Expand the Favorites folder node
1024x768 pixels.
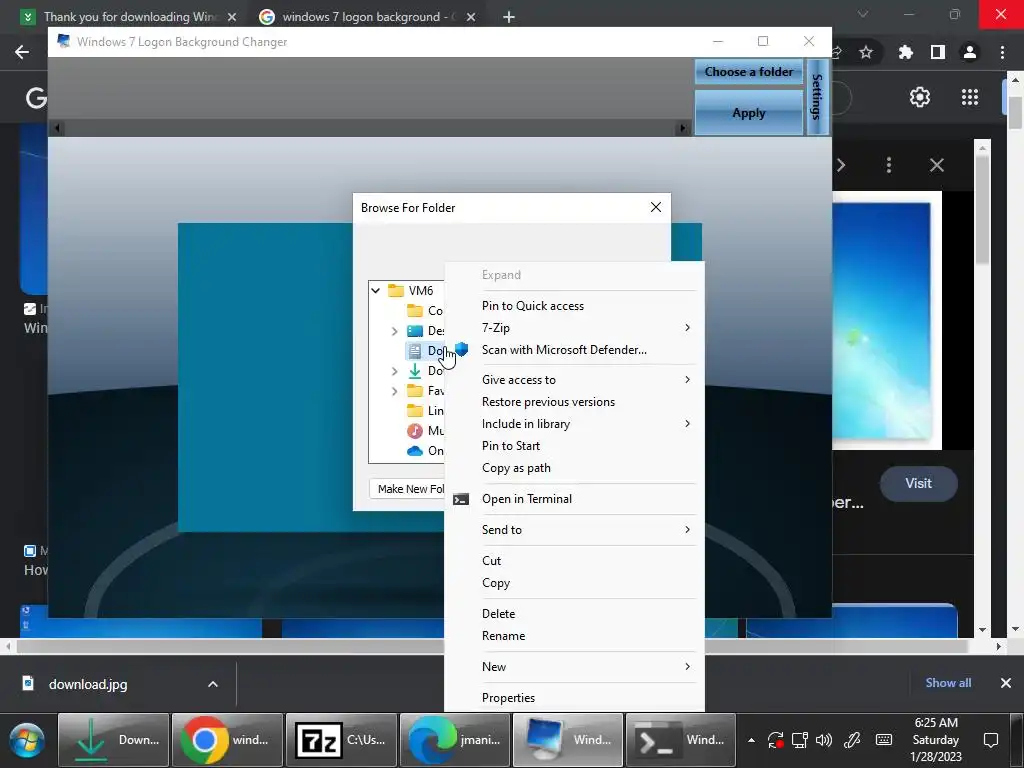pyautogui.click(x=394, y=391)
